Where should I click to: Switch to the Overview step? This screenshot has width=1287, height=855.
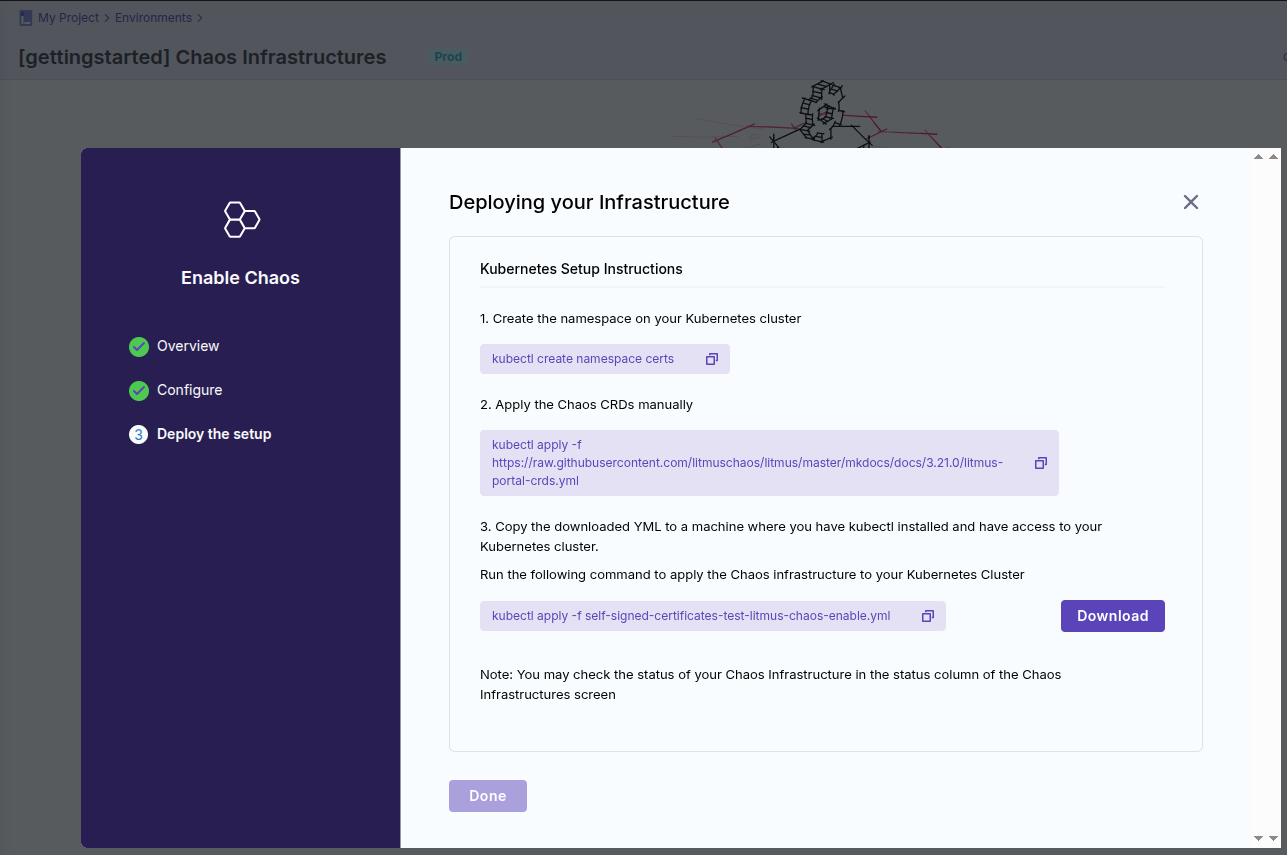pos(188,346)
